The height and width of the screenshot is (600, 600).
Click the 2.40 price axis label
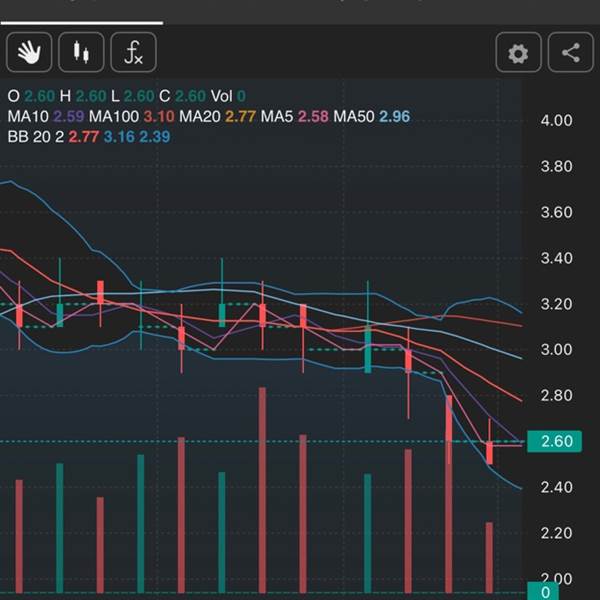[556, 487]
